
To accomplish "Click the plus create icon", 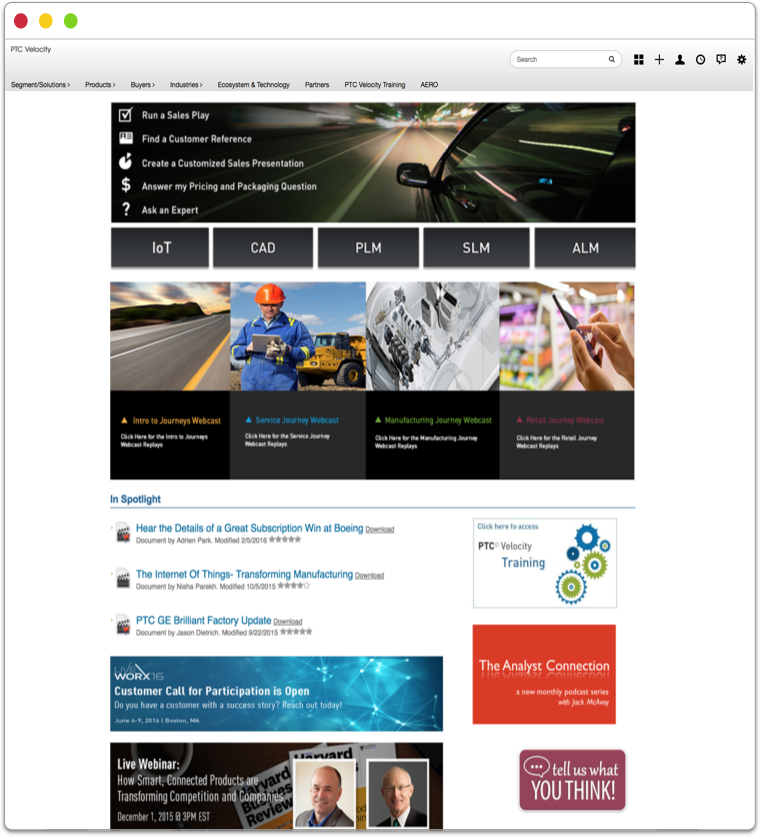I will (659, 59).
